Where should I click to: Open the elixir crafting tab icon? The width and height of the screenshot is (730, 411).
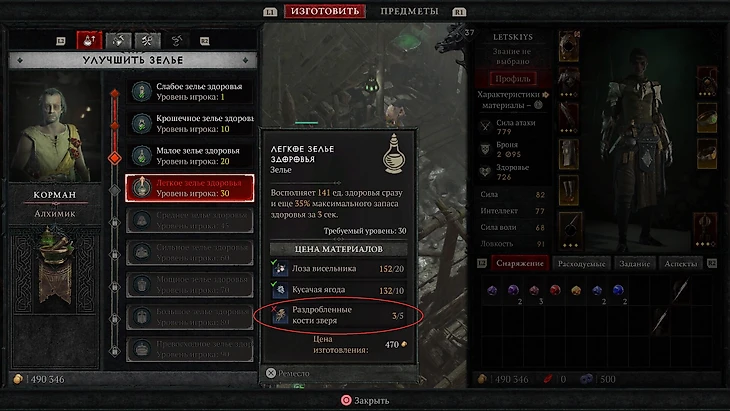point(118,41)
